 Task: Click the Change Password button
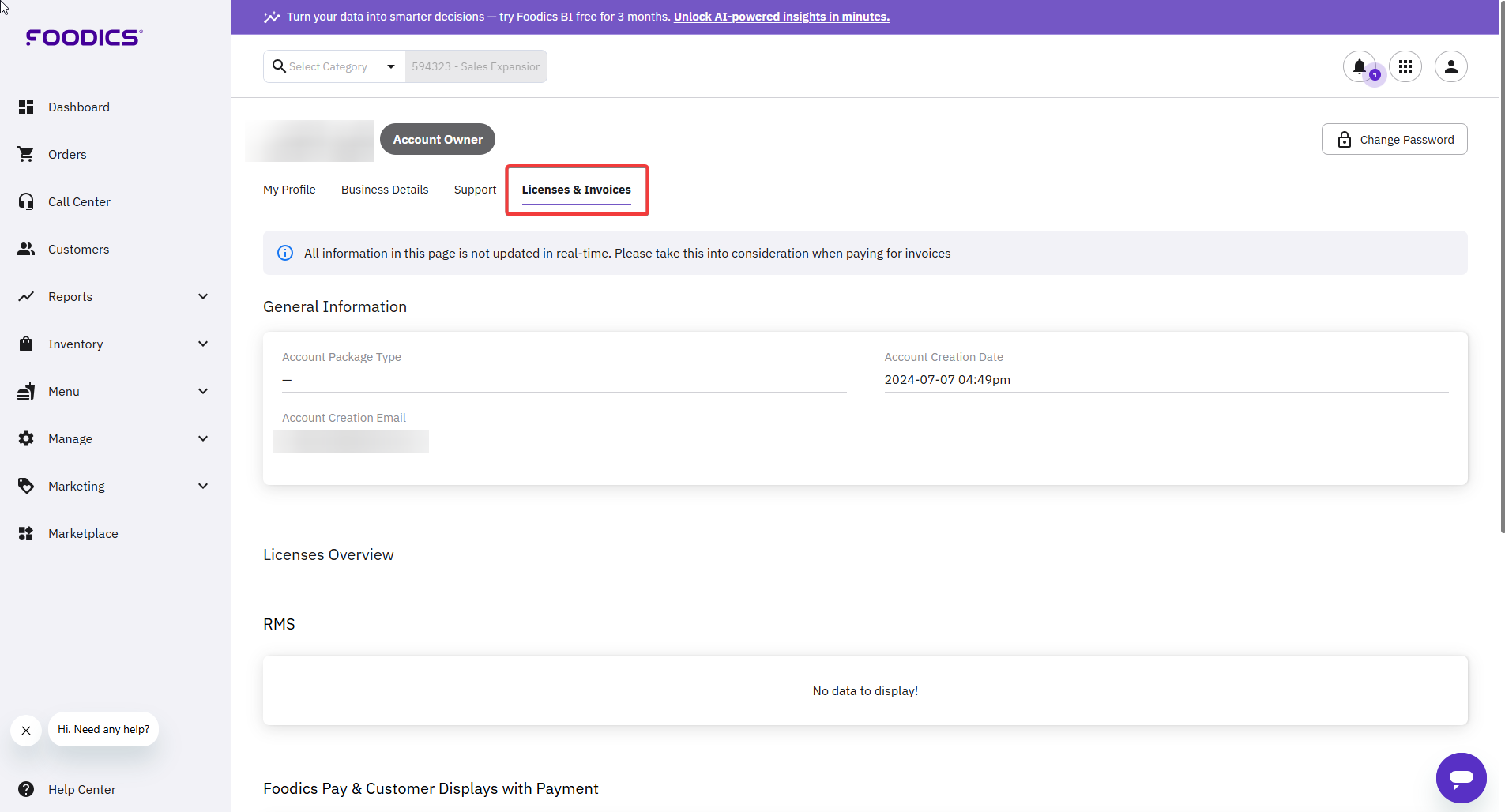1394,139
